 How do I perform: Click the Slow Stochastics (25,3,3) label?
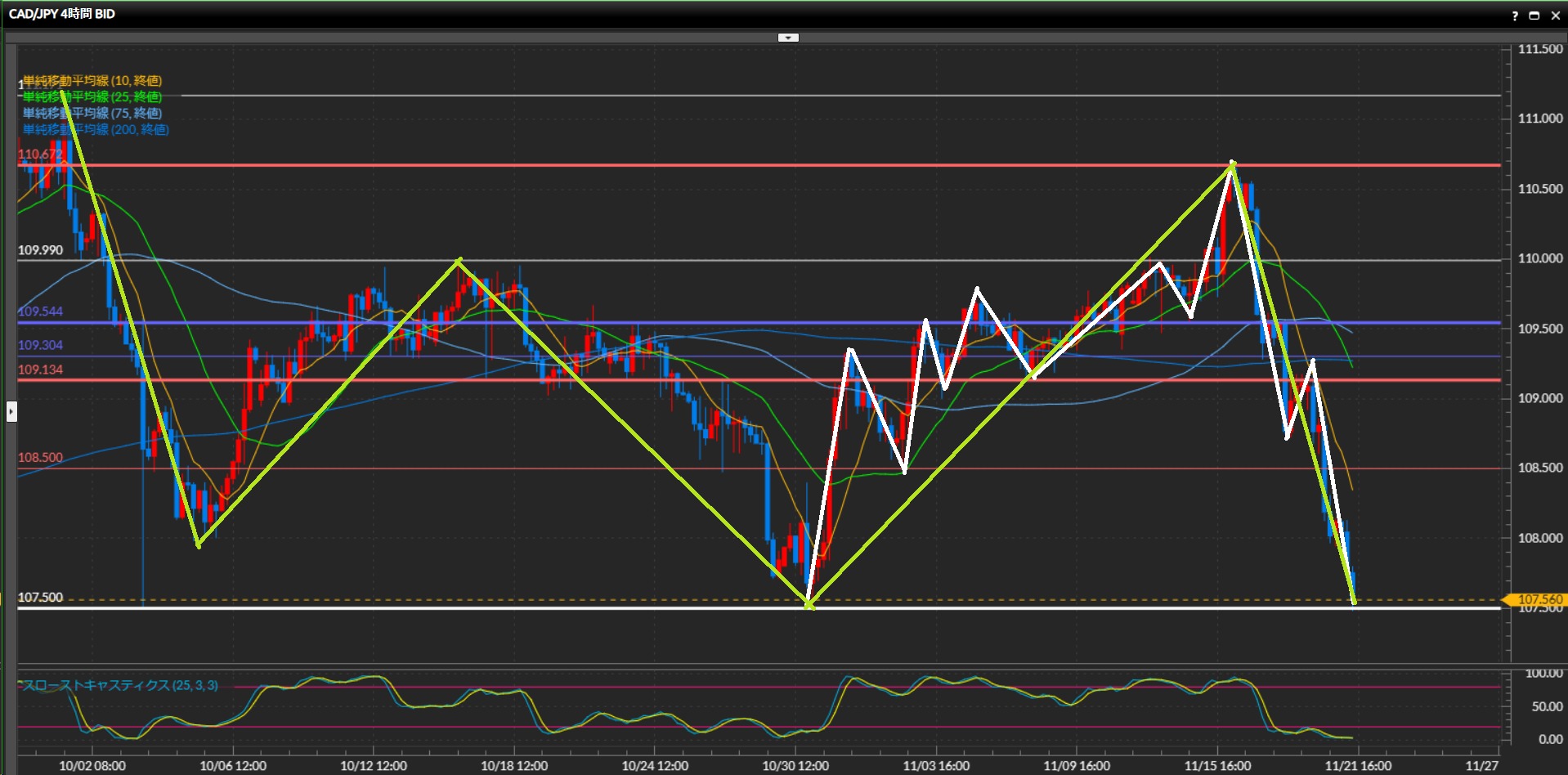(119, 685)
